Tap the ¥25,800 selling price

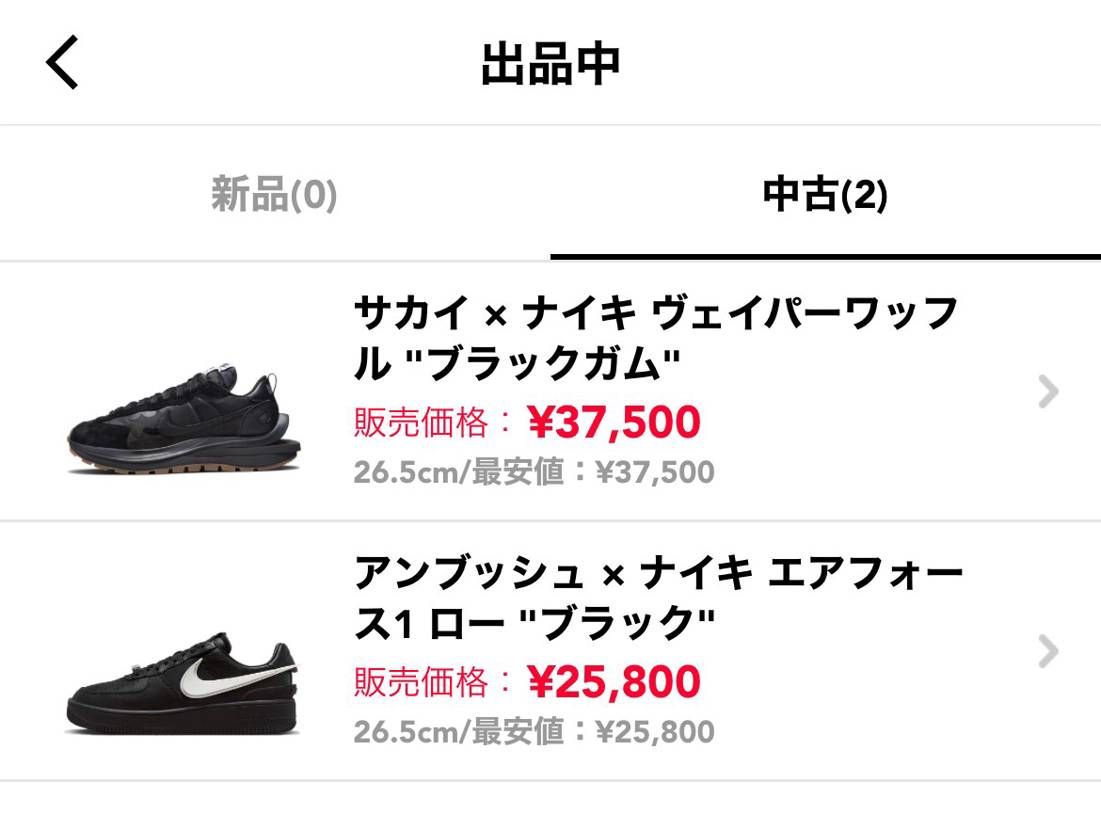[x=614, y=682]
